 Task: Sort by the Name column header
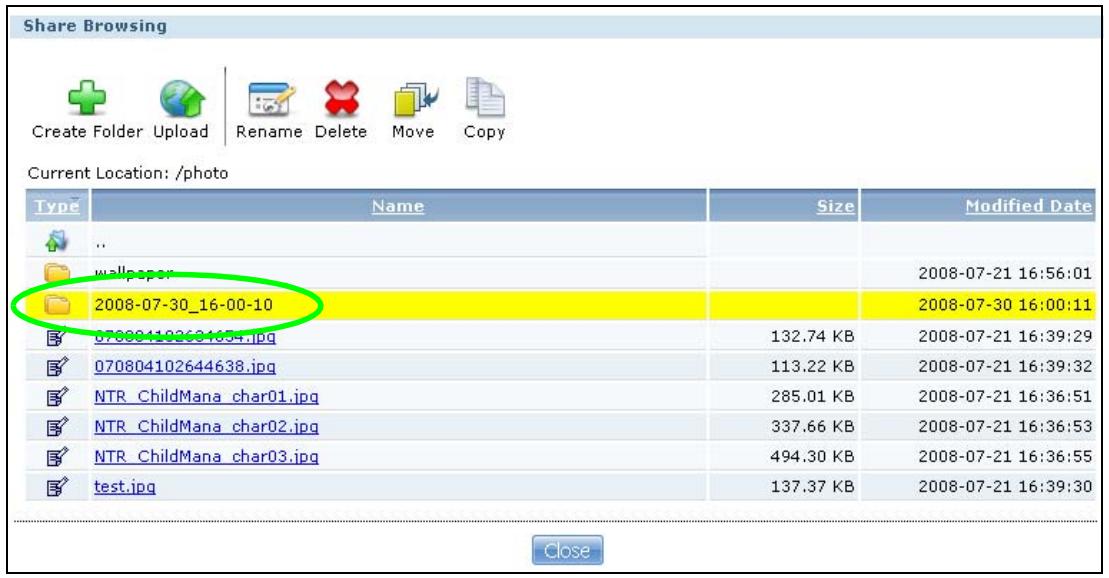coord(398,206)
